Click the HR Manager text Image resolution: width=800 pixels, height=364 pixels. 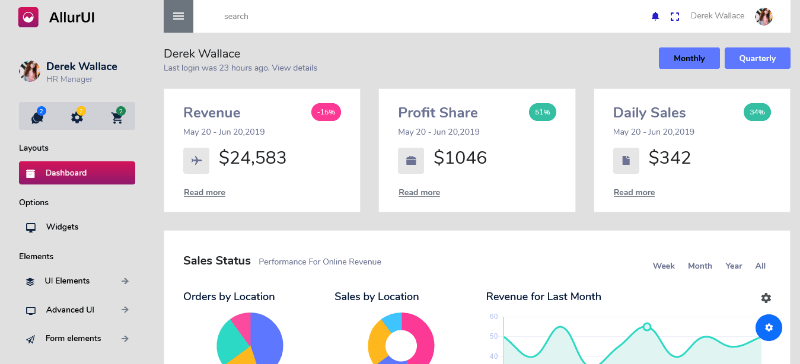[69, 80]
